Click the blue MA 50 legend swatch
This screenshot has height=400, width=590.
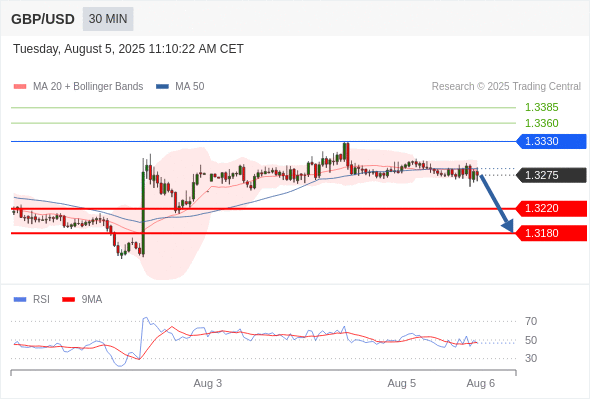(x=163, y=87)
